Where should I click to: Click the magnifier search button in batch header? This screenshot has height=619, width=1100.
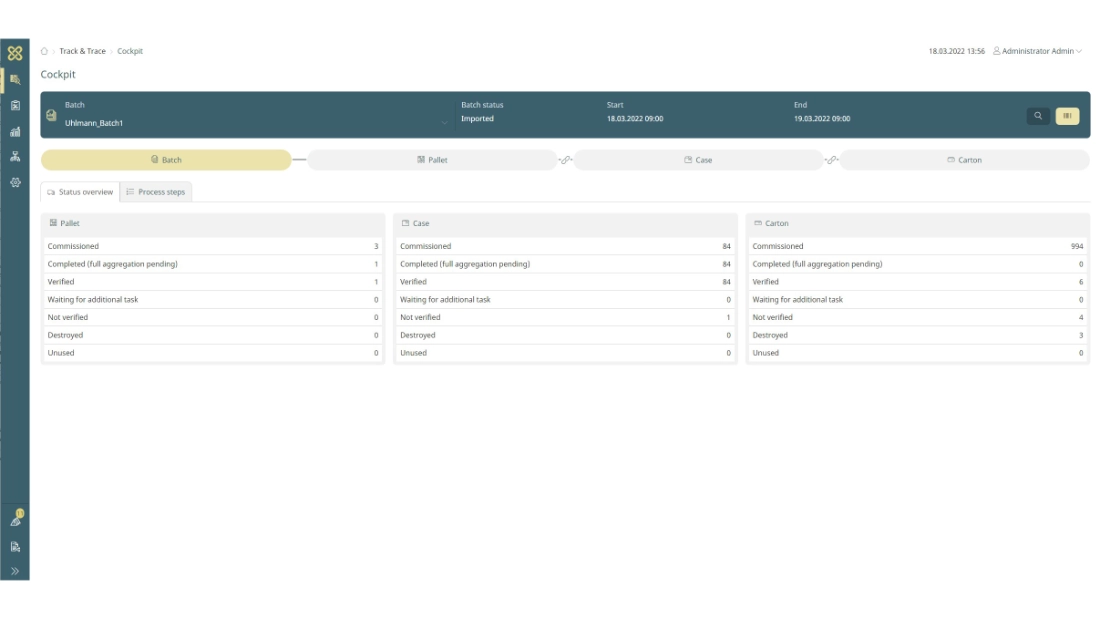[1038, 116]
